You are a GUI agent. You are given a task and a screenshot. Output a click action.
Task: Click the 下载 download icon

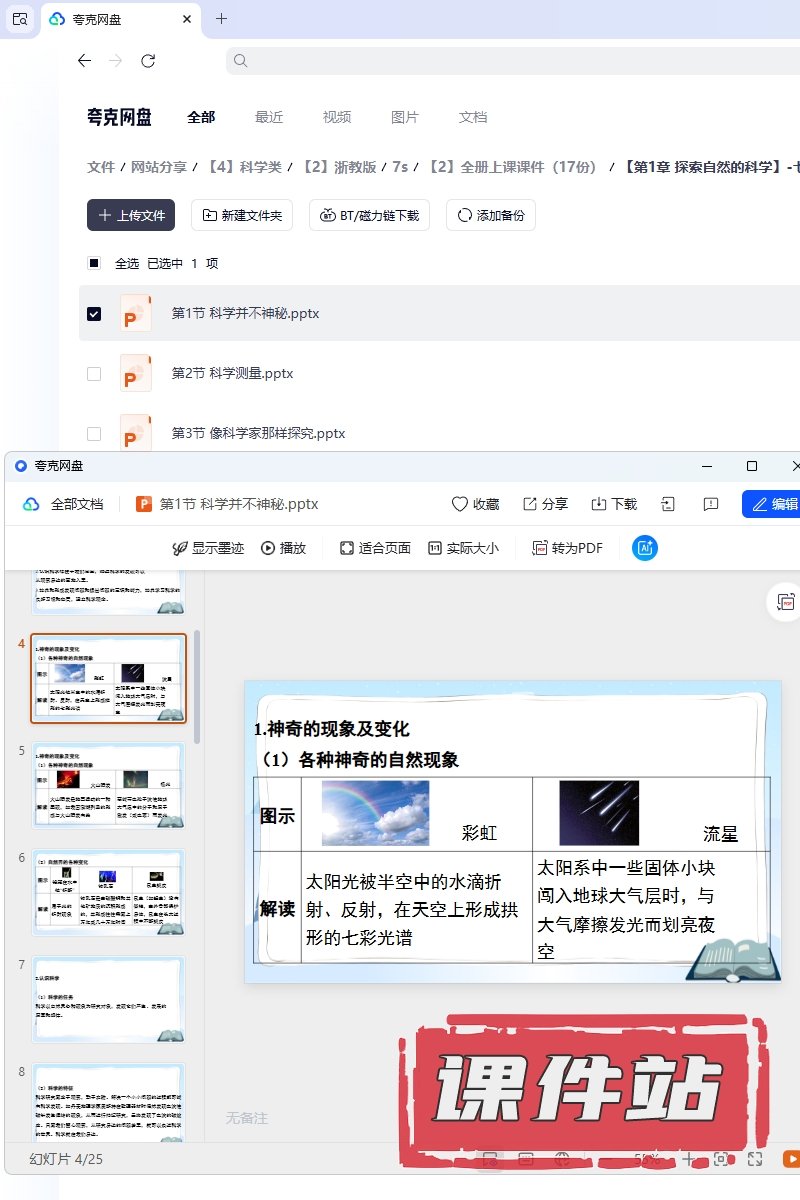[599, 504]
